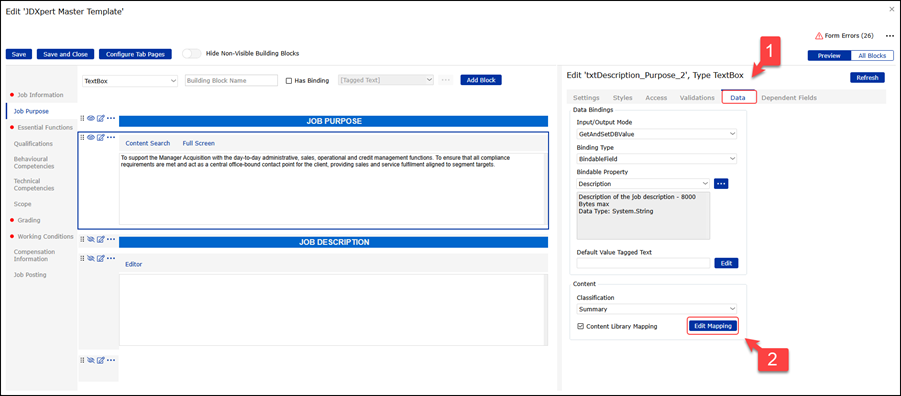Screen dimensions: 901x396
Task: Close the Edit JDXpert Master Template dialog
Action: point(891,9)
